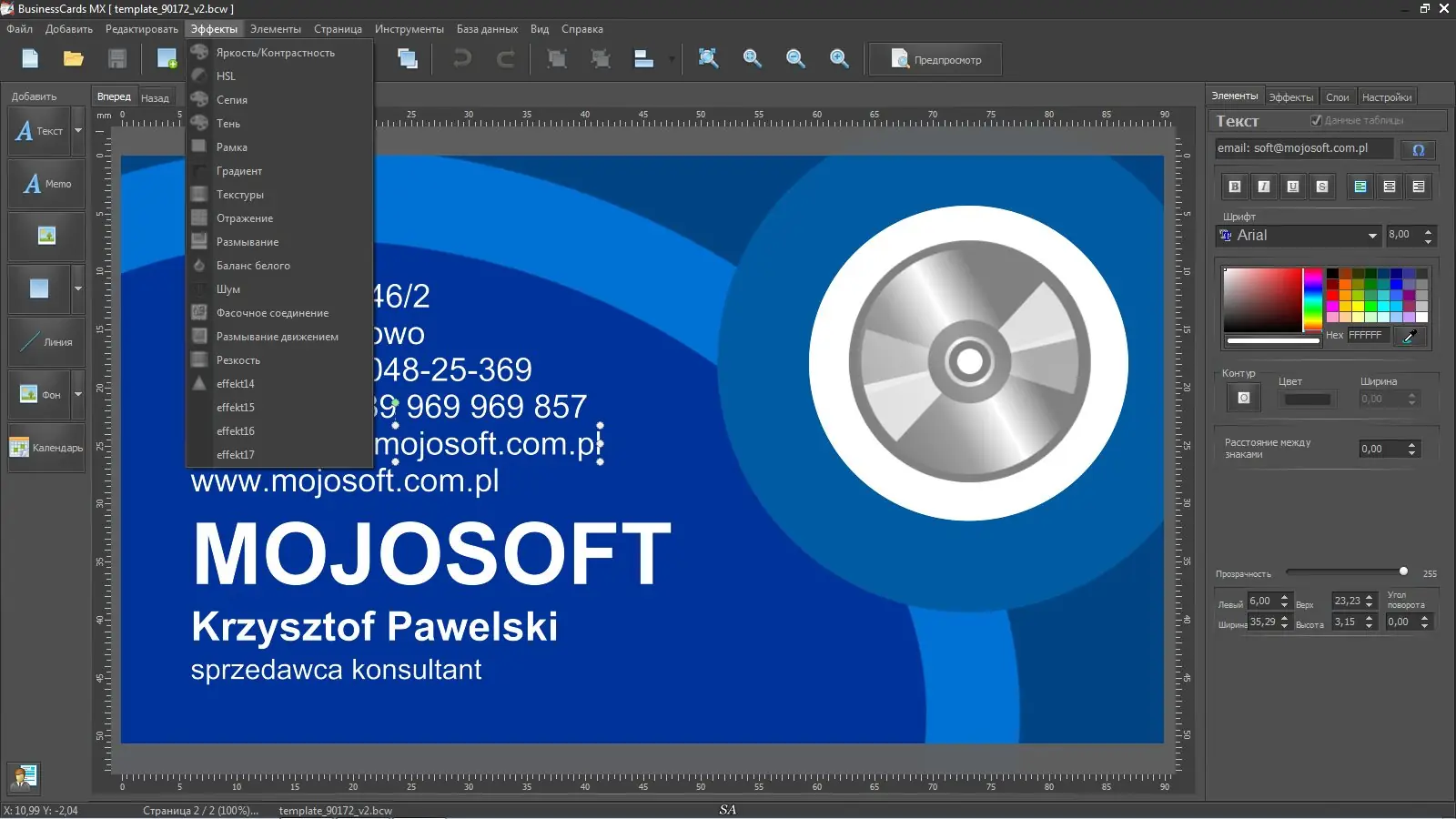This screenshot has height=819, width=1456.
Task: Toggle Underline text formatting
Action: (x=1293, y=187)
